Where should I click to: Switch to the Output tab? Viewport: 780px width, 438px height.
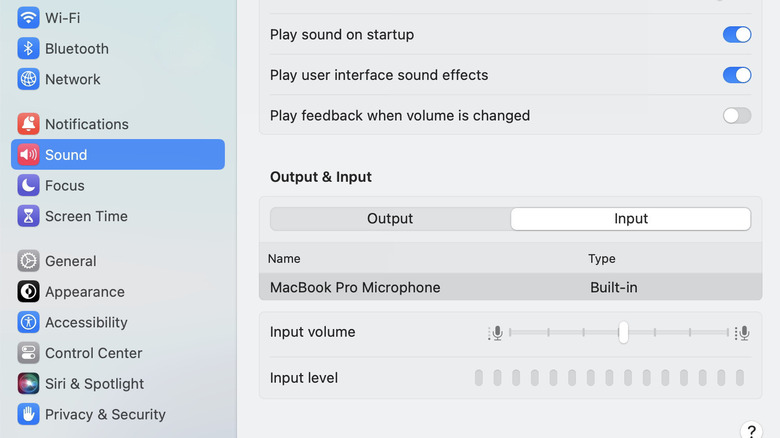coord(390,219)
